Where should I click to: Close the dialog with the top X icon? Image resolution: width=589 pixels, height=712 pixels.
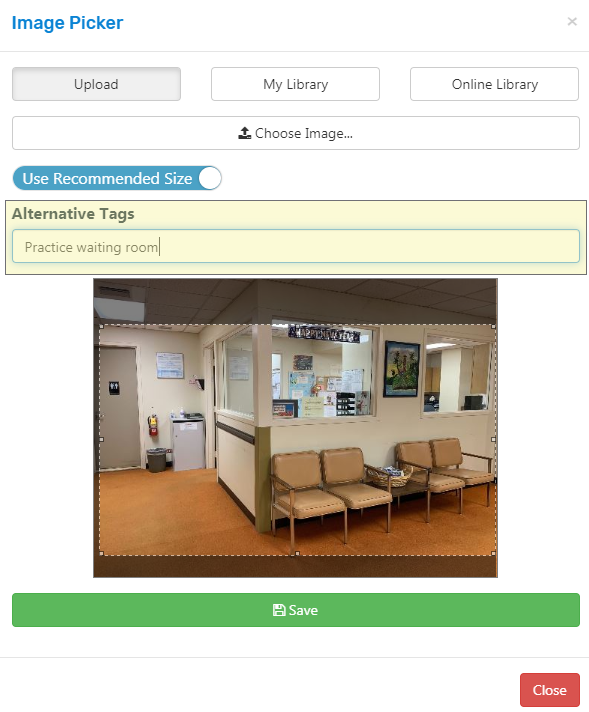coord(572,21)
